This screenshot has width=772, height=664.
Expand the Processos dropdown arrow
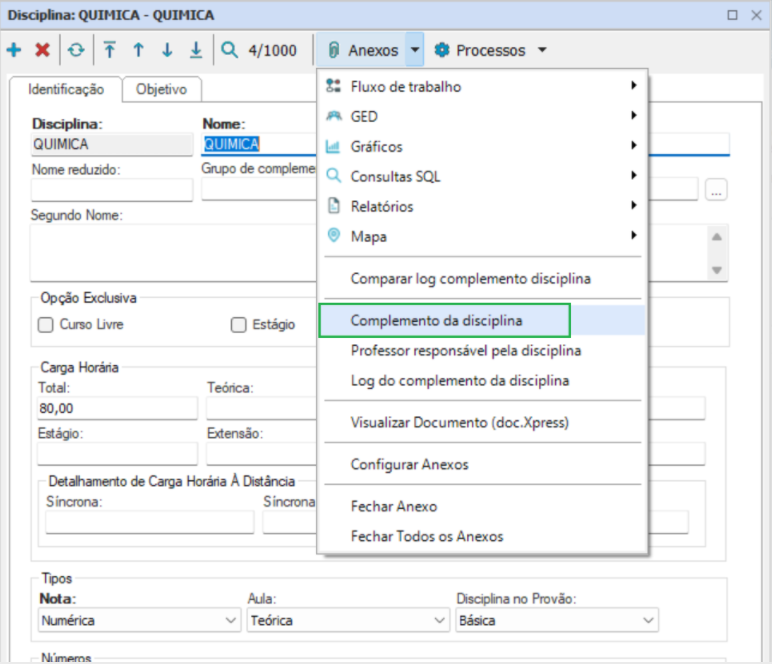pyautogui.click(x=542, y=50)
